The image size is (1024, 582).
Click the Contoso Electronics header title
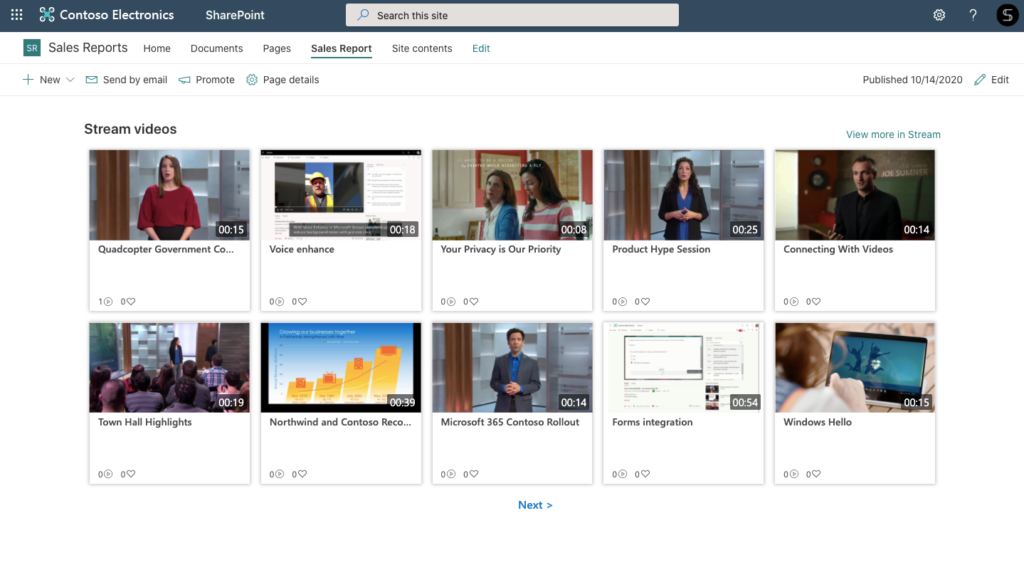click(x=117, y=15)
